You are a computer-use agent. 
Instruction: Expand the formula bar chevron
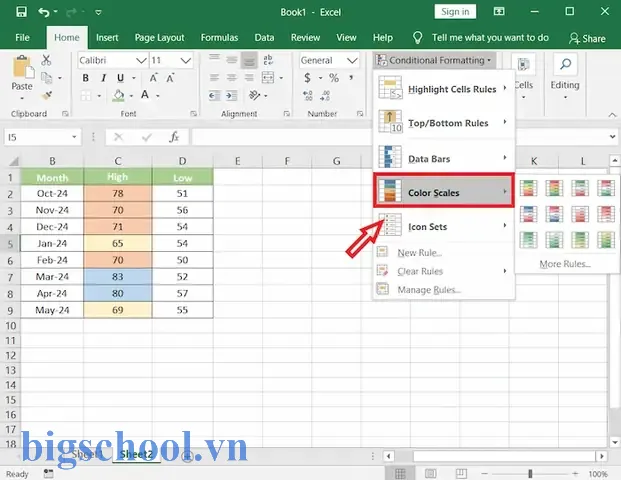(x=613, y=137)
